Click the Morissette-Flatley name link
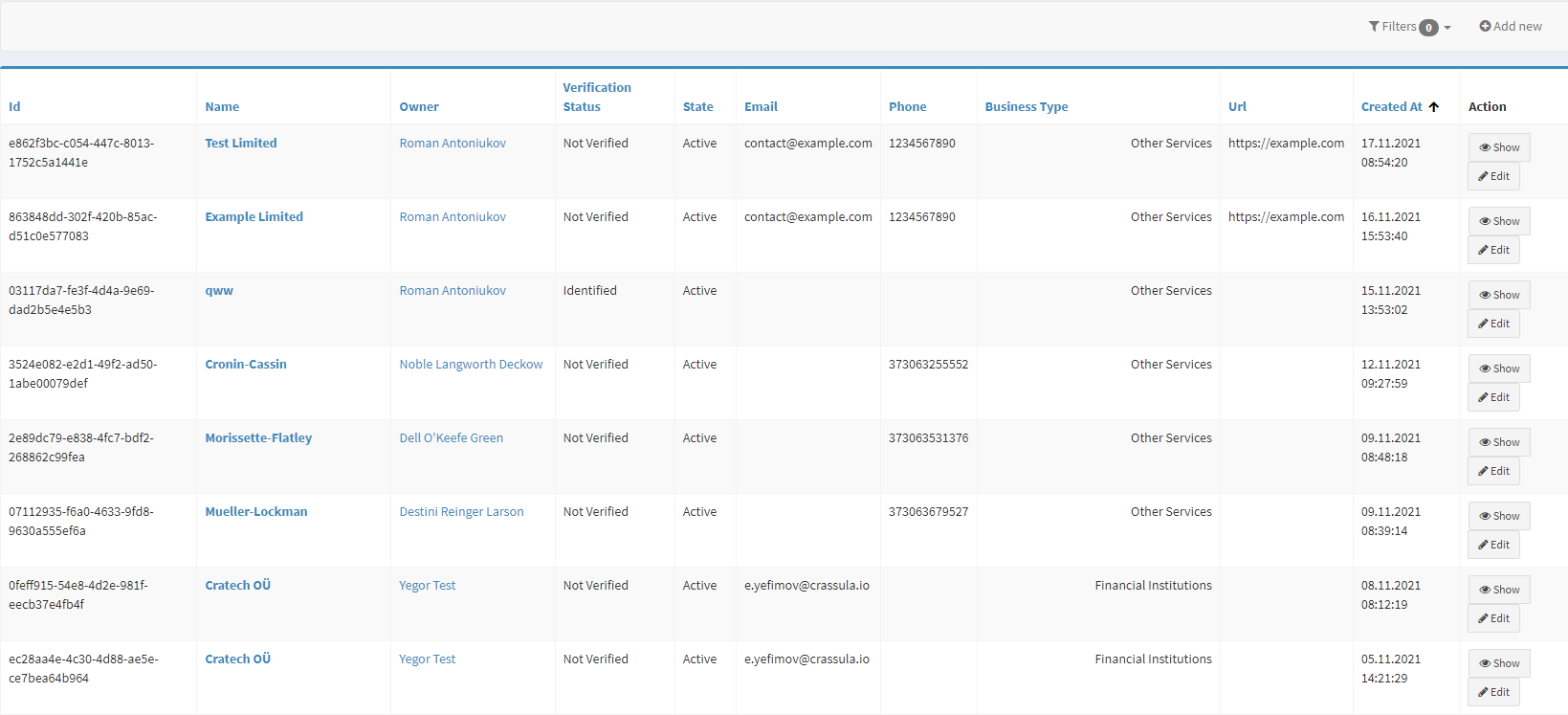Viewport: 1568px width, 715px height. pos(258,438)
